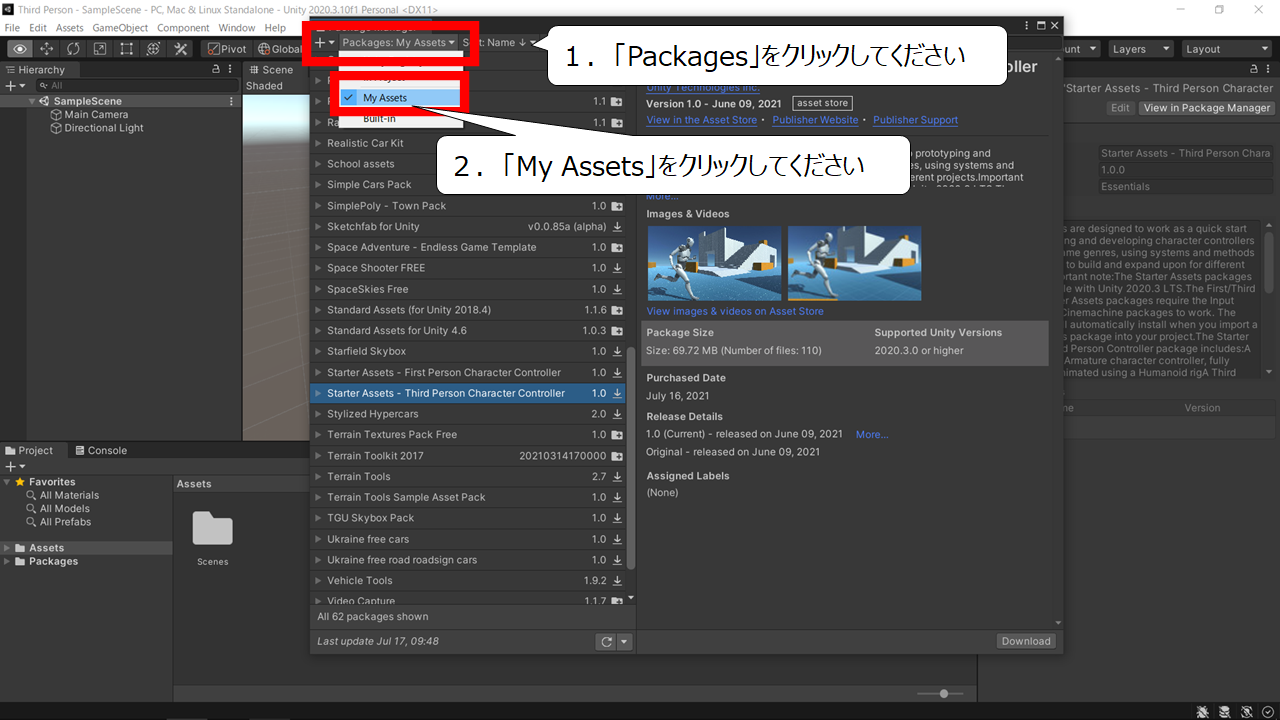
Task: Open the Component menu
Action: click(183, 28)
